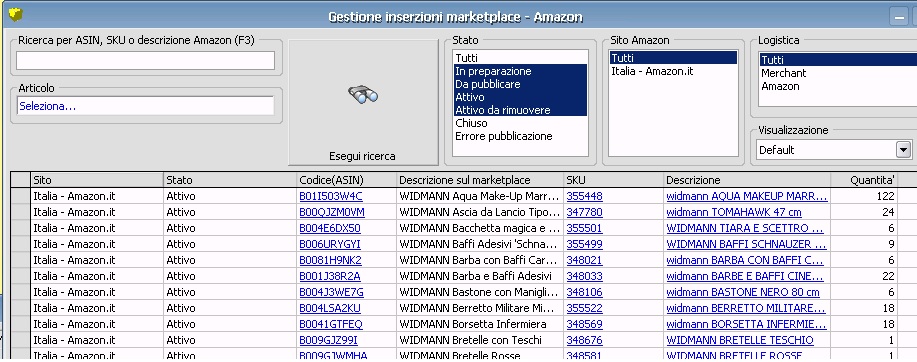The image size is (917, 362).
Task: Select Merchant logistics option
Action: tap(838, 73)
